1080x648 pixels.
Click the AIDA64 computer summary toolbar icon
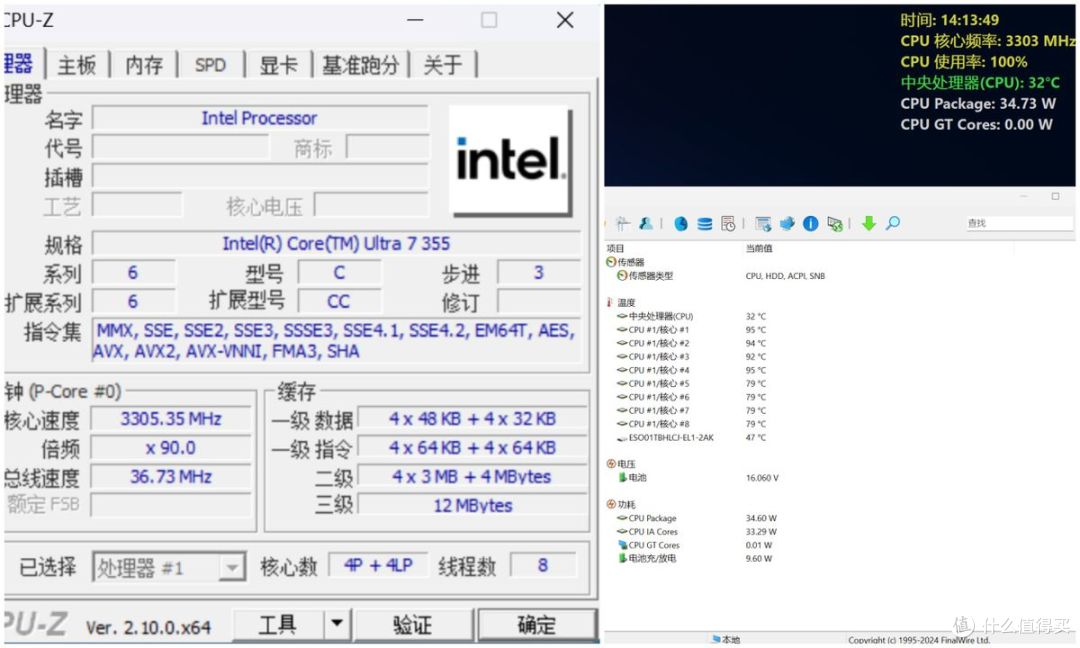(x=623, y=223)
